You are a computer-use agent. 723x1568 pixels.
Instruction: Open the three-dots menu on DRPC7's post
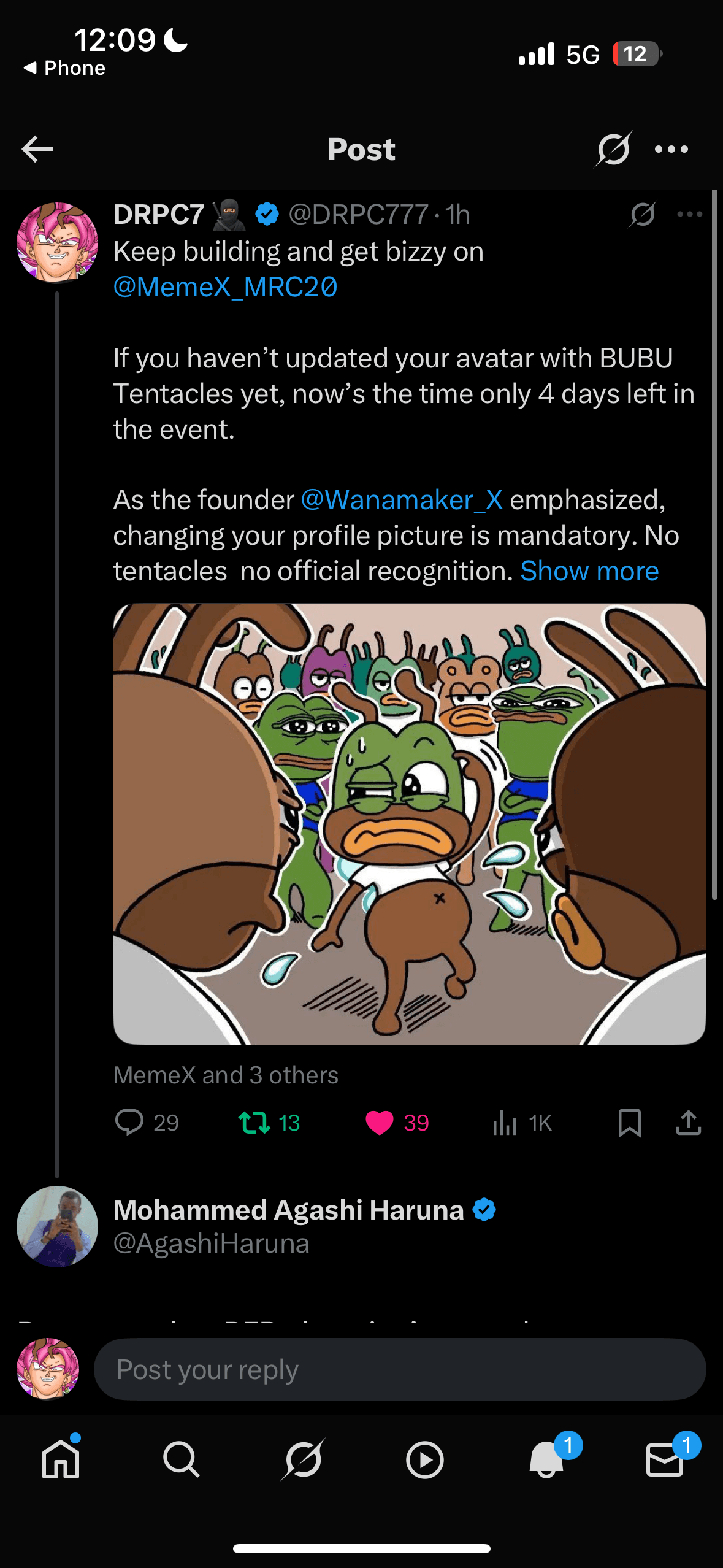(689, 214)
